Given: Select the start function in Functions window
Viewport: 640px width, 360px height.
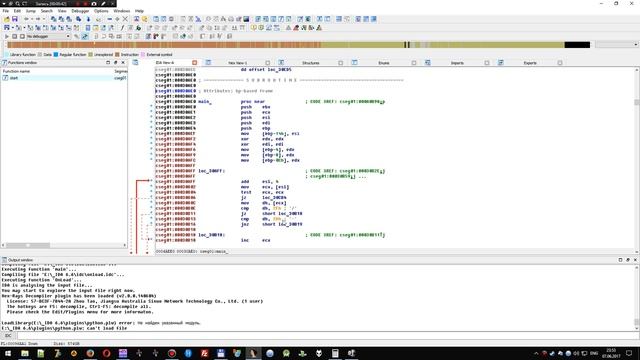Looking at the screenshot, I should tap(64, 78).
